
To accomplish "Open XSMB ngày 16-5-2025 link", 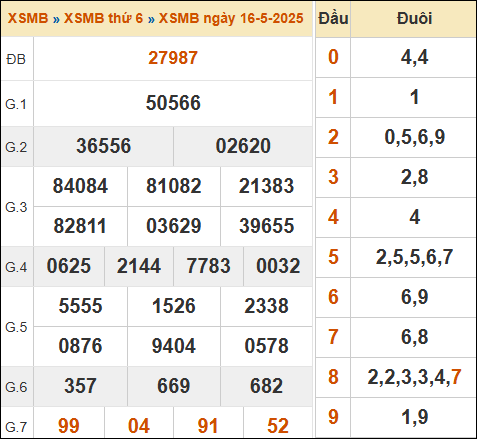I will click(x=231, y=18).
